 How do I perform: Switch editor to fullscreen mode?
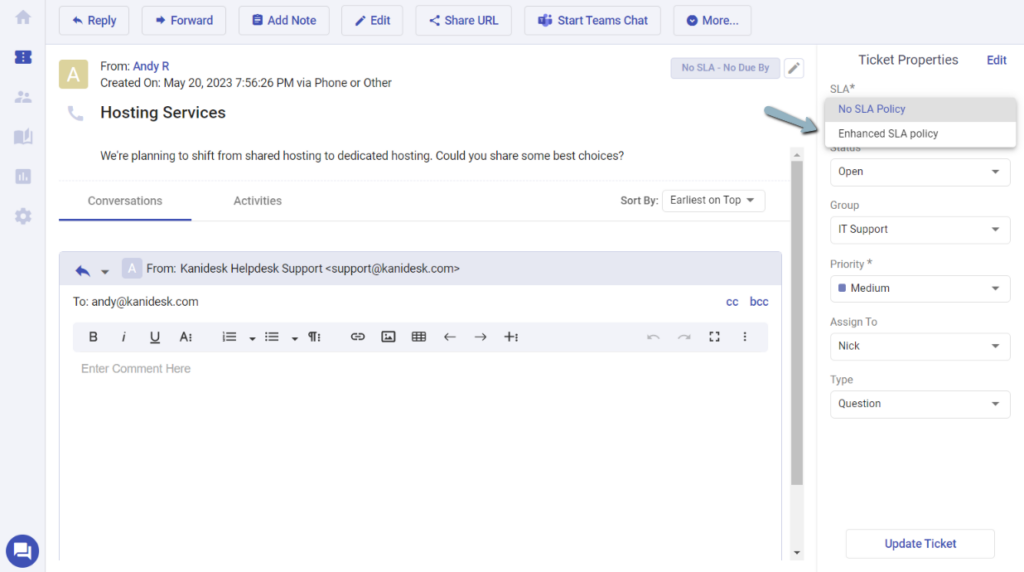click(714, 337)
